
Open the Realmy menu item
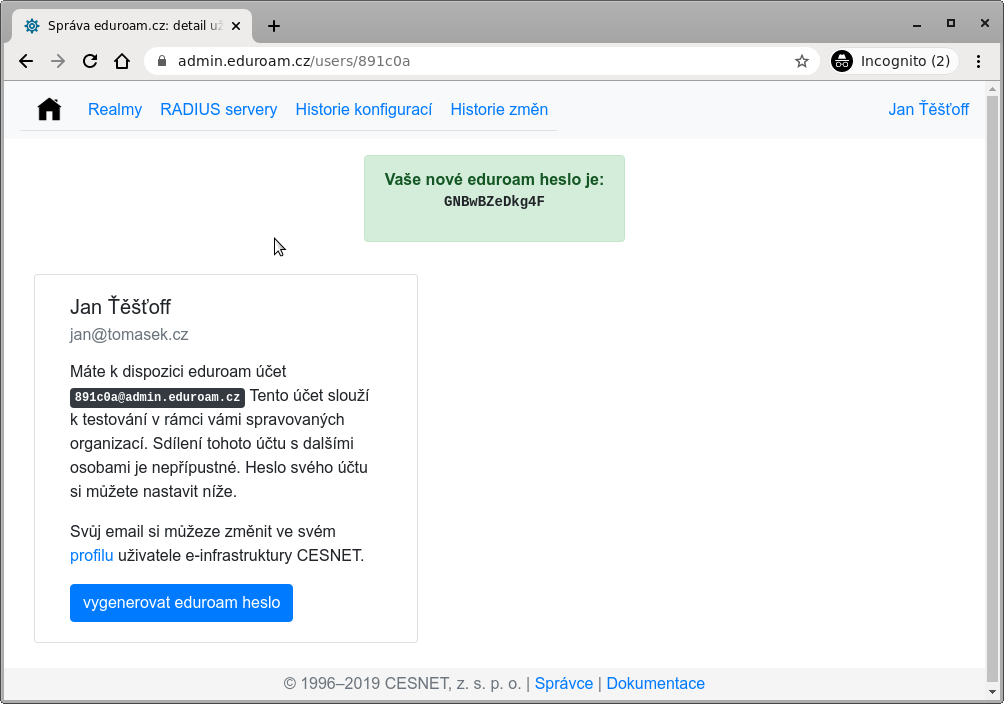pyautogui.click(x=115, y=110)
